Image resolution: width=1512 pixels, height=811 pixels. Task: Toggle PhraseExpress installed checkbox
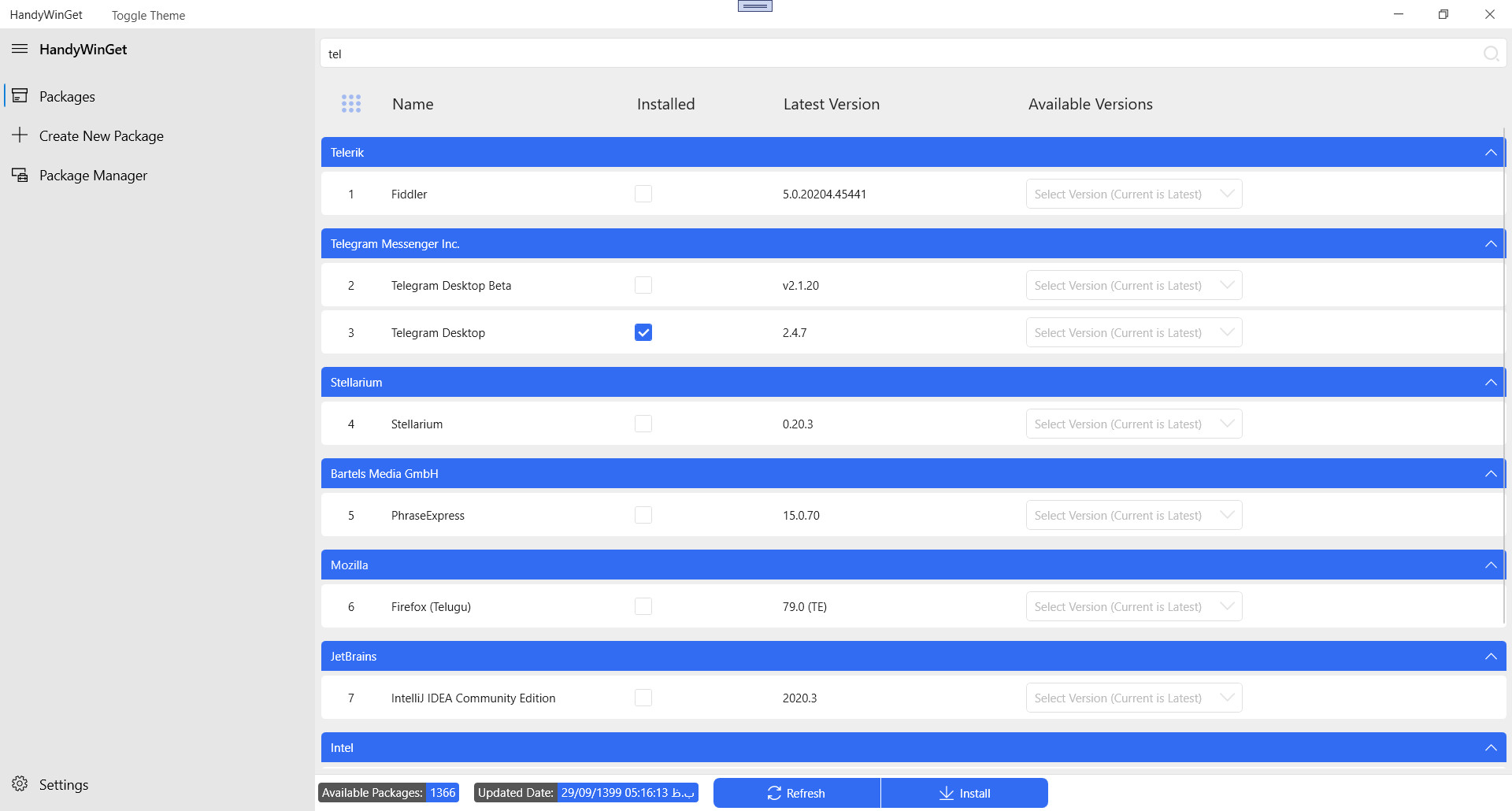[x=643, y=515]
